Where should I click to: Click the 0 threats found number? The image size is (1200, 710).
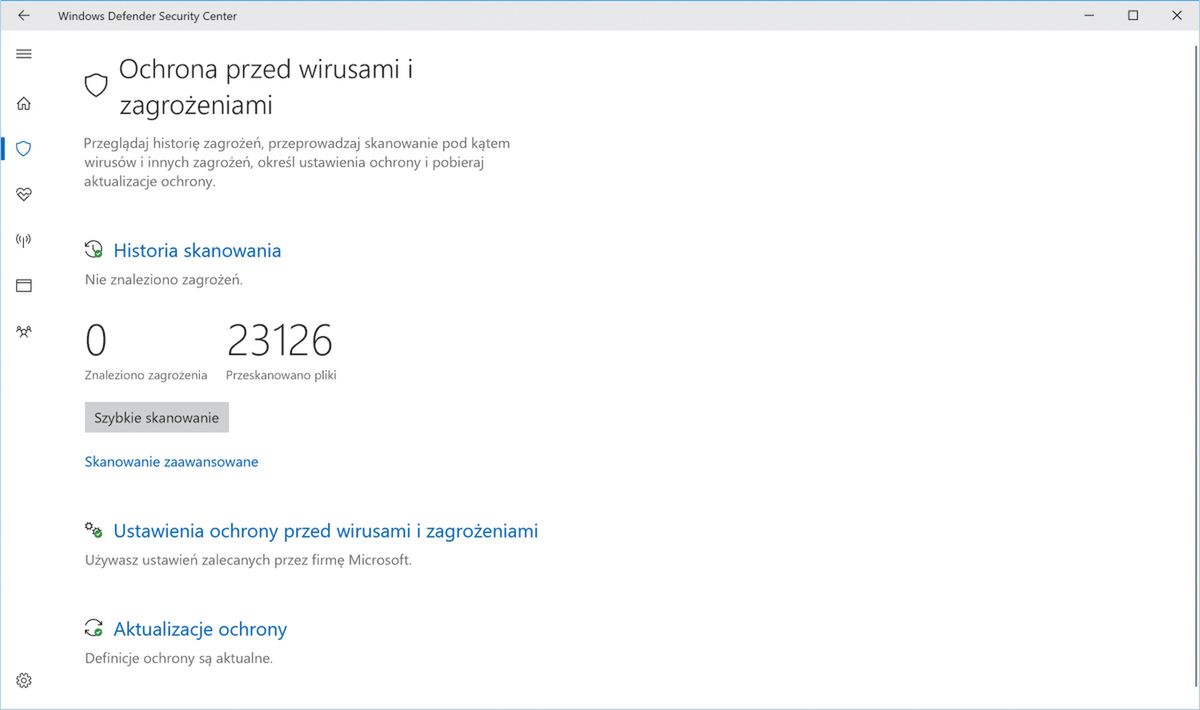click(96, 341)
